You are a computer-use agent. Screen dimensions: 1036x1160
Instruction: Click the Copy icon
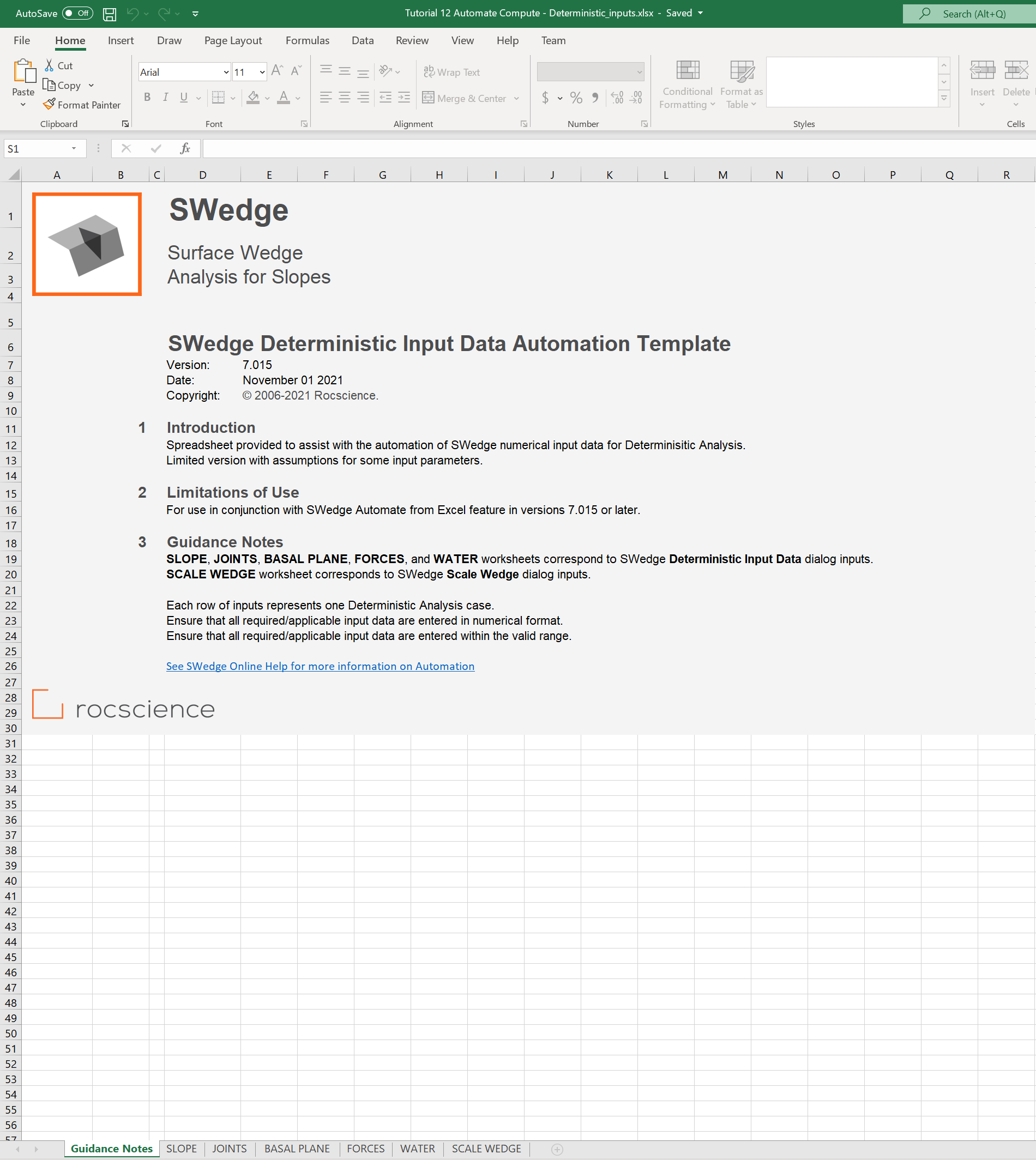[x=50, y=85]
